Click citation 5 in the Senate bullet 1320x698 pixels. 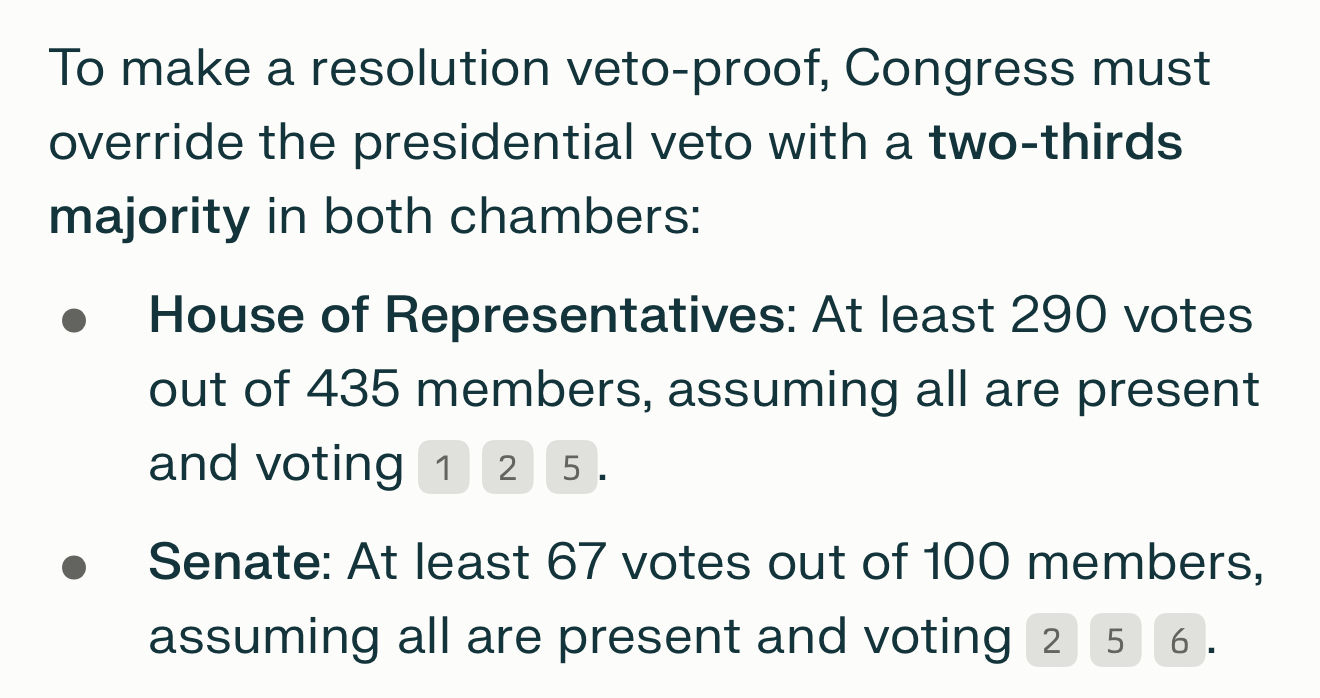[x=1115, y=641]
